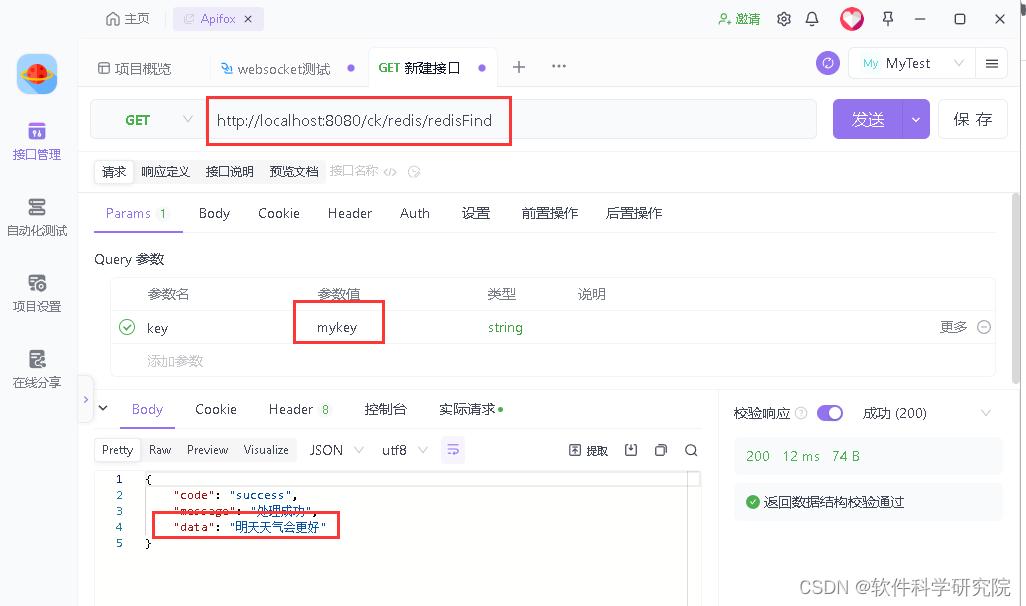Viewport: 1026px width, 606px height.
Task: Click the Apifox planet logo
Action: (37, 74)
